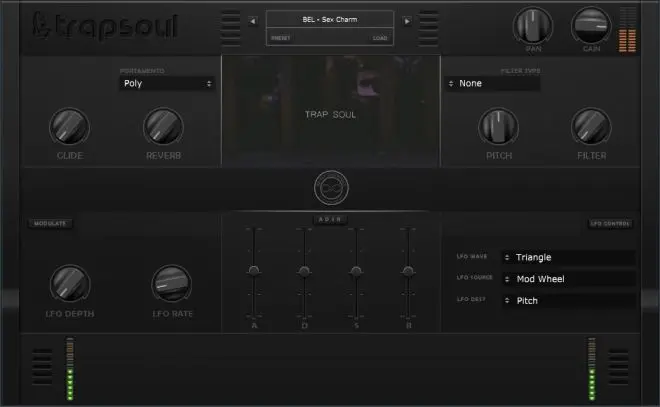Click the trapsoul logo
The width and height of the screenshot is (660, 407).
click(x=105, y=26)
